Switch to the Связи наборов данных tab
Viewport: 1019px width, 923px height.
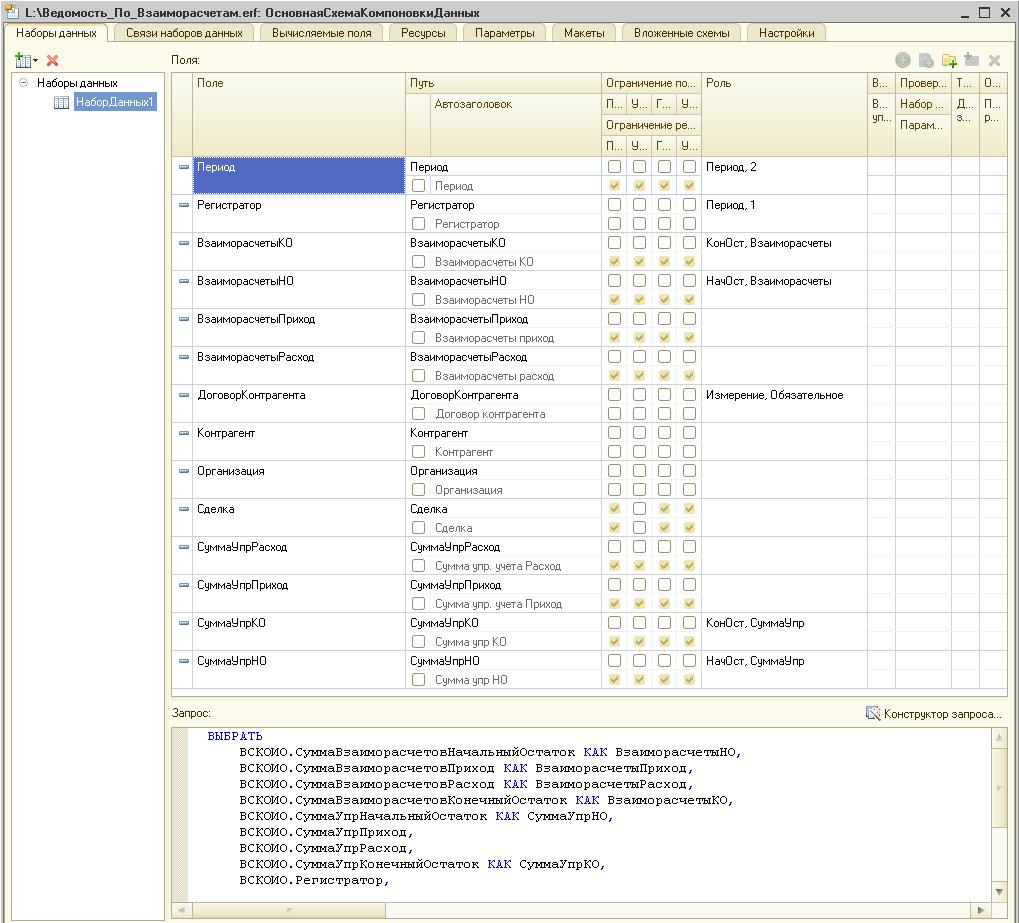(184, 33)
